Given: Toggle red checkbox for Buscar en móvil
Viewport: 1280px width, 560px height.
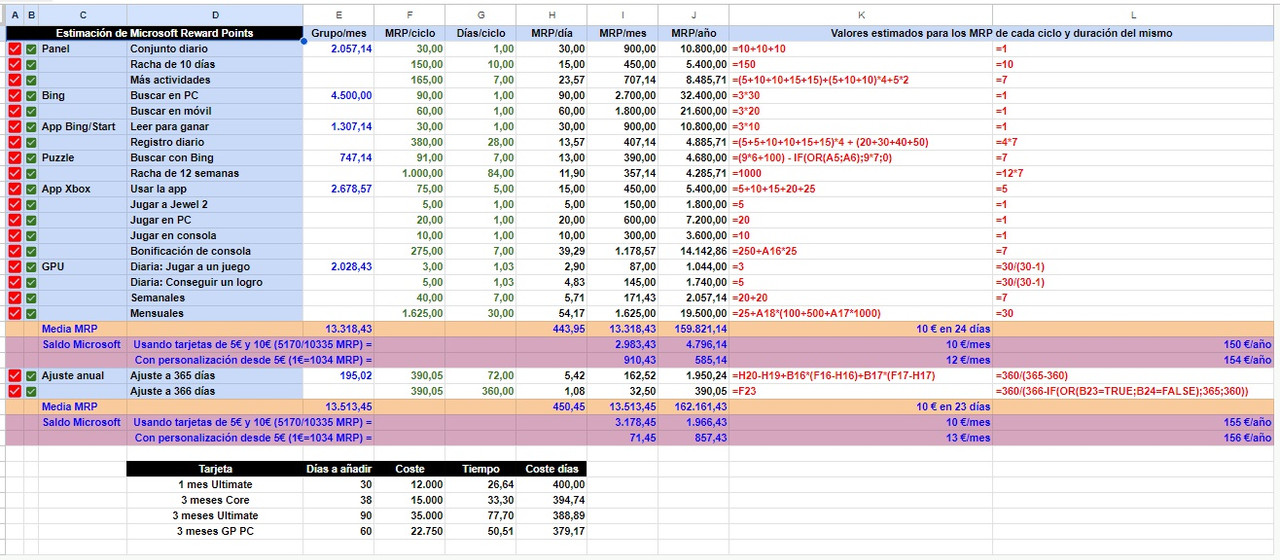Looking at the screenshot, I should pos(14,111).
